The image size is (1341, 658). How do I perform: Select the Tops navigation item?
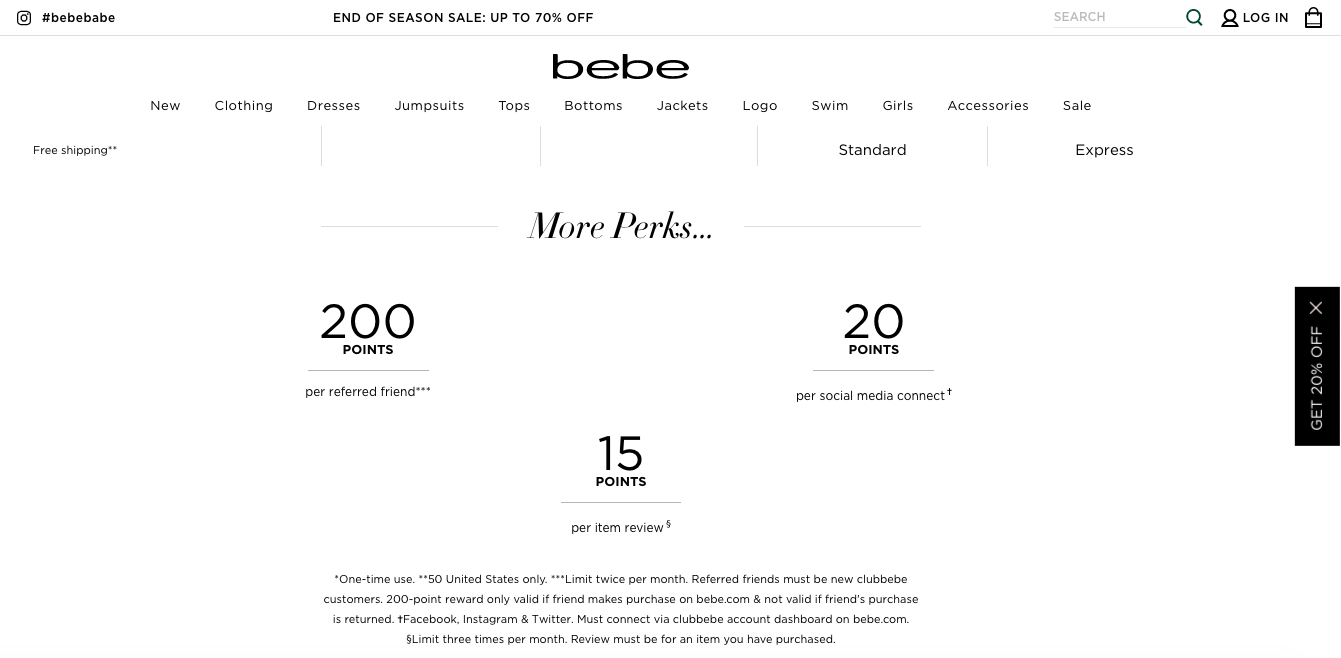[x=514, y=105]
